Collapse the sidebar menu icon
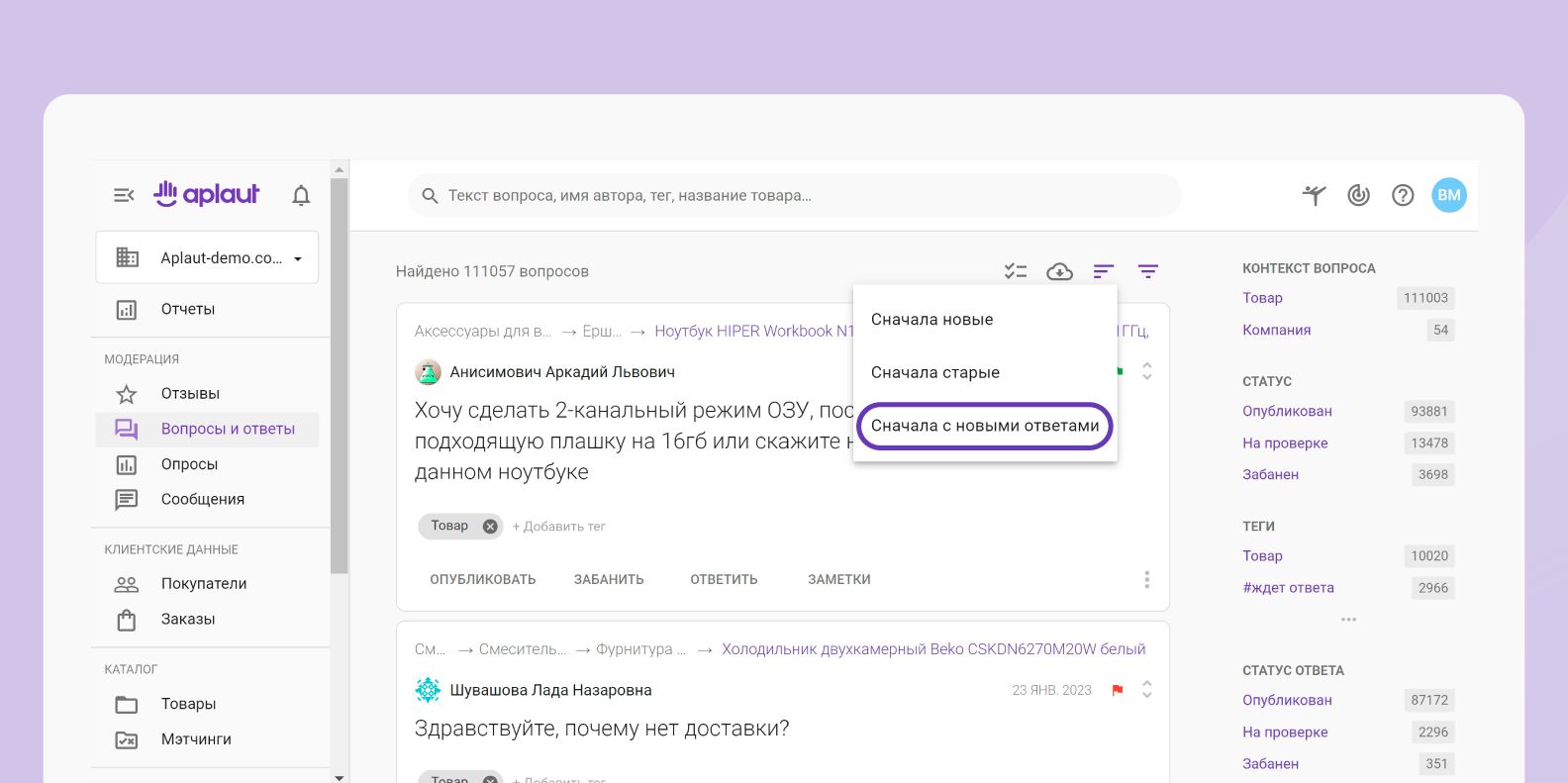Image resolution: width=1568 pixels, height=783 pixels. tap(124, 195)
